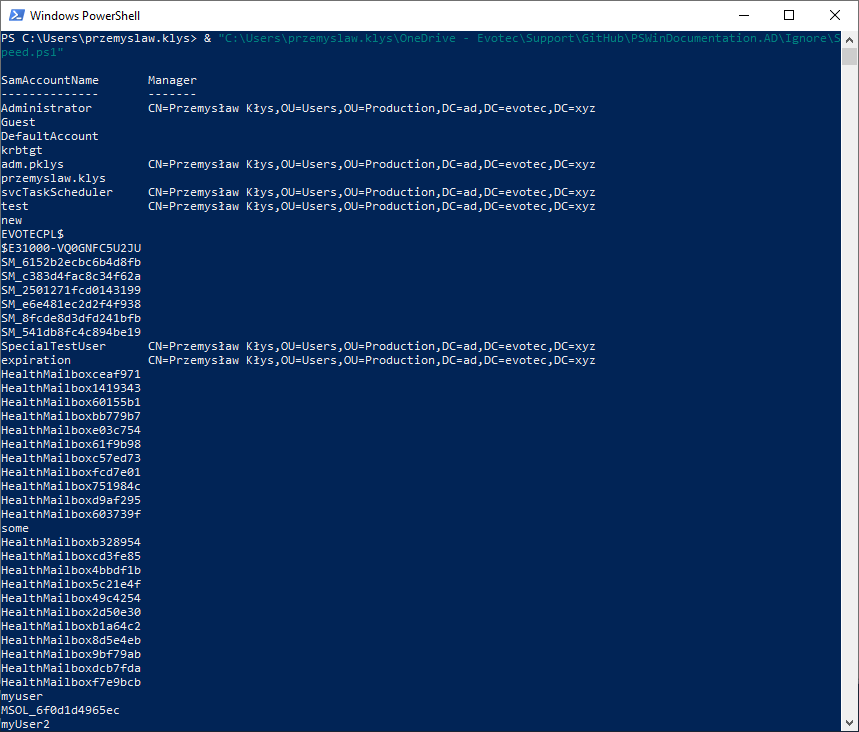This screenshot has width=859, height=732.
Task: Click the MSOL_6f0d1d4965ec entry
Action: click(x=60, y=710)
